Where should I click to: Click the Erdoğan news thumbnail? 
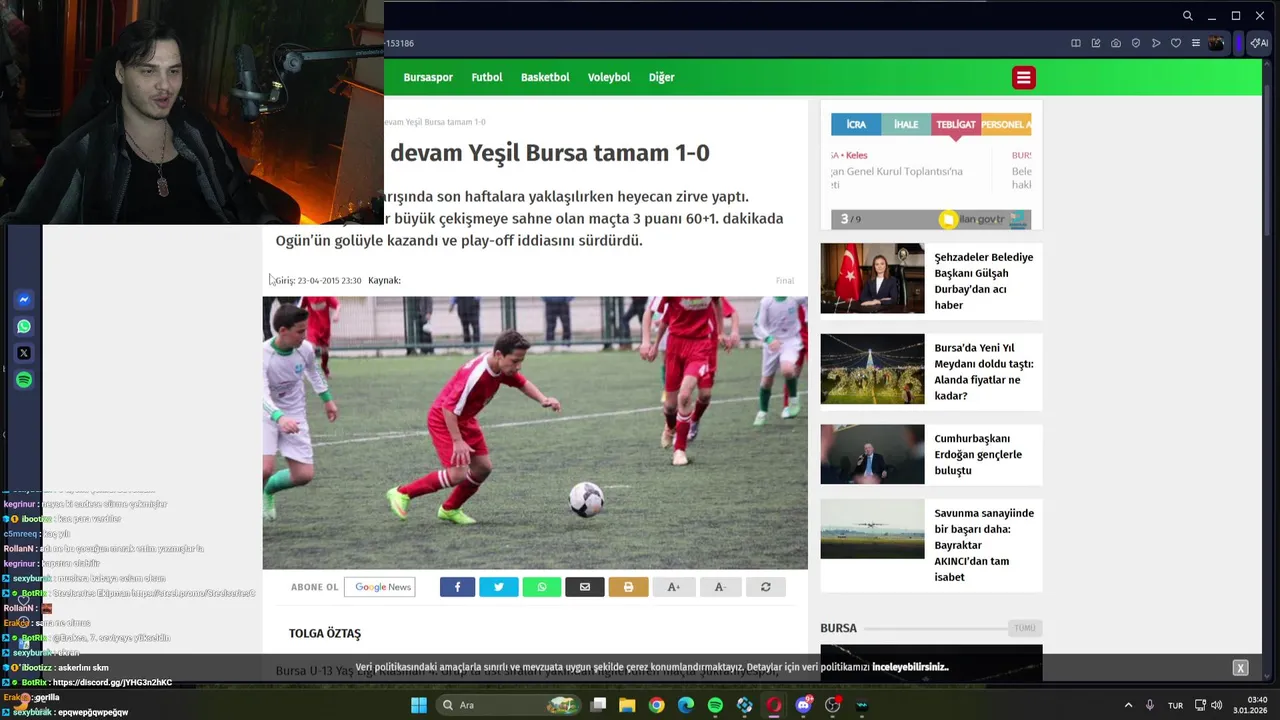[872, 454]
